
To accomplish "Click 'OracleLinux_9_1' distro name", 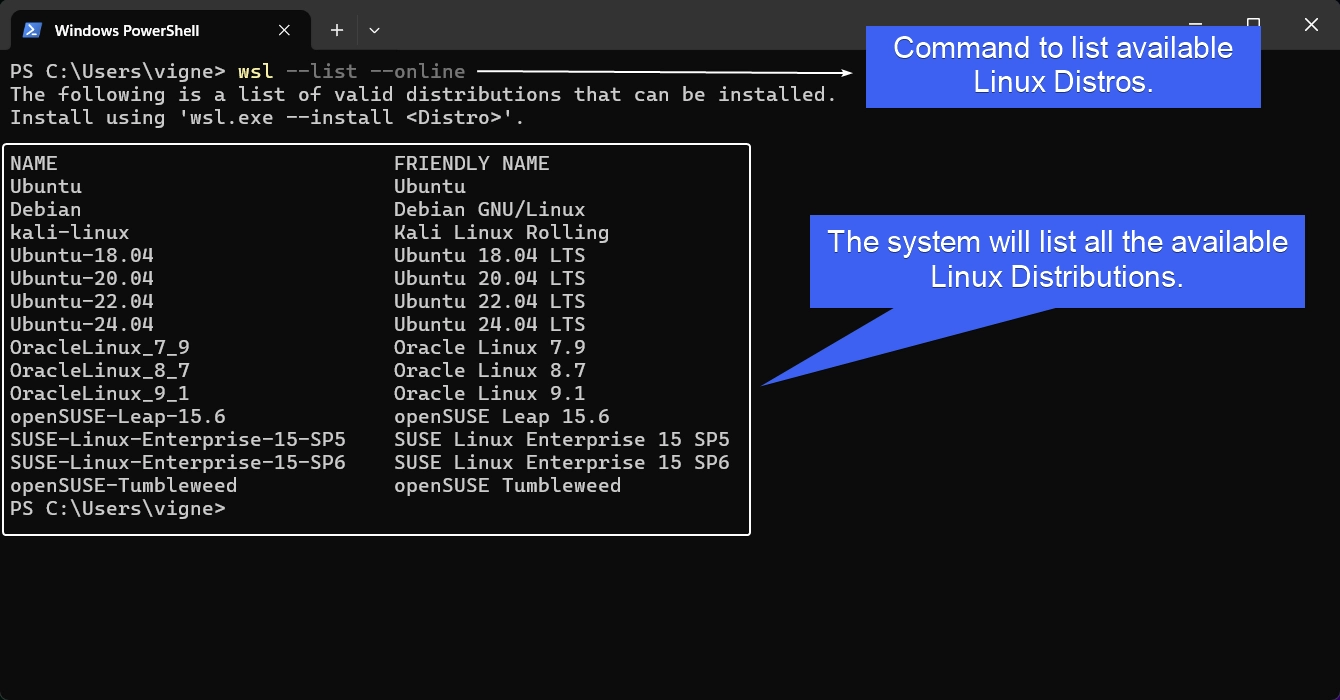I will [100, 394].
